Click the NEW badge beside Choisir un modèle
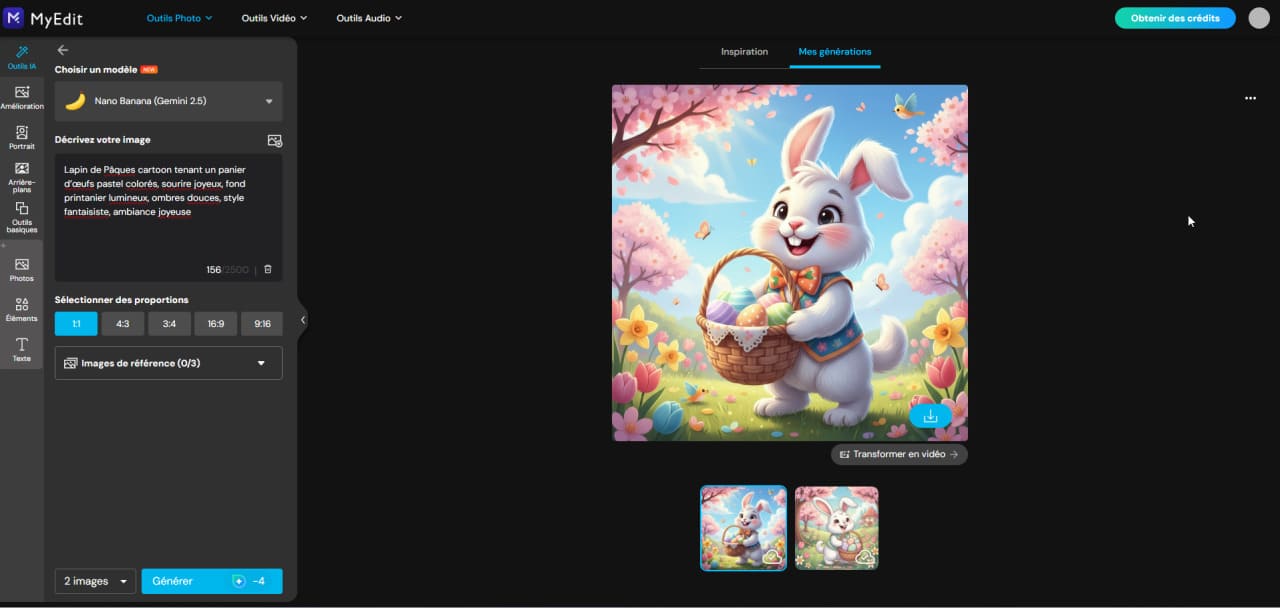 tap(149, 70)
